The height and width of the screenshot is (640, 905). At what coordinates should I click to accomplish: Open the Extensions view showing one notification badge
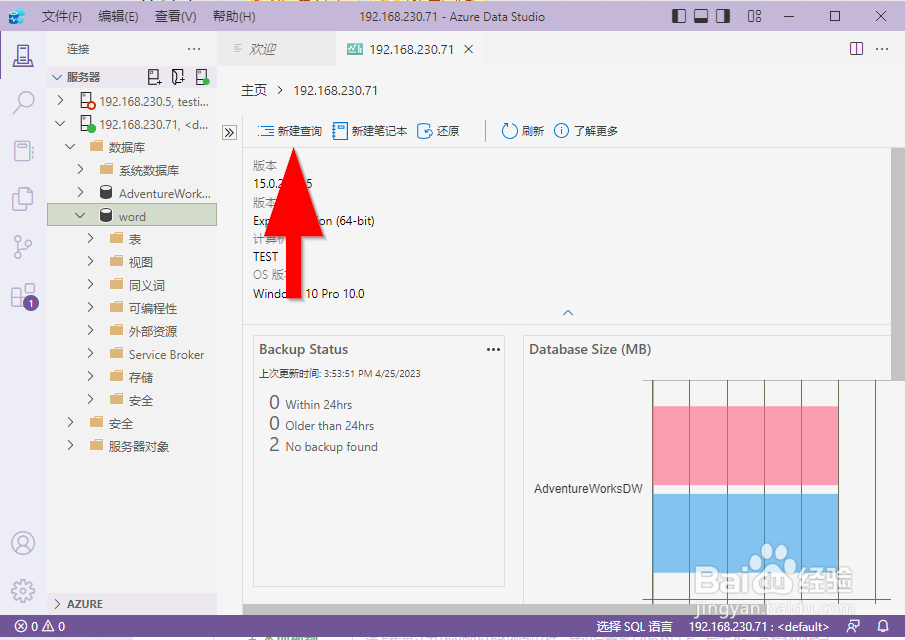pyautogui.click(x=23, y=295)
